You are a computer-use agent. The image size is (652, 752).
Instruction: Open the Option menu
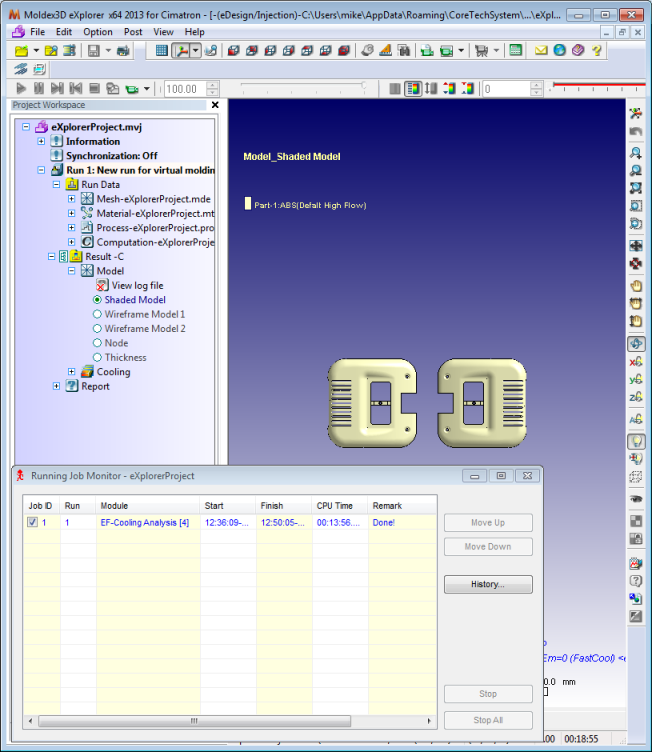(x=98, y=32)
